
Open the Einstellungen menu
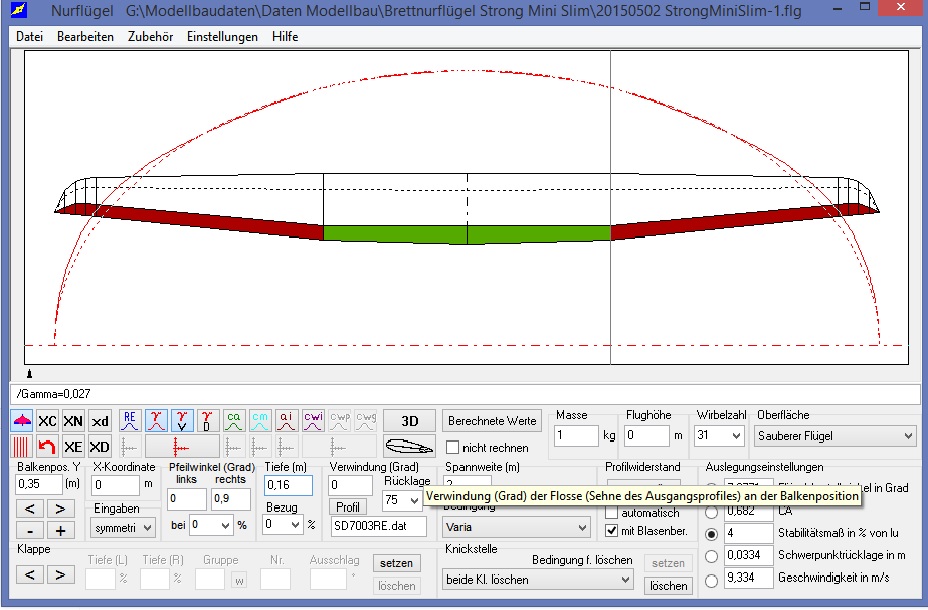pos(222,37)
